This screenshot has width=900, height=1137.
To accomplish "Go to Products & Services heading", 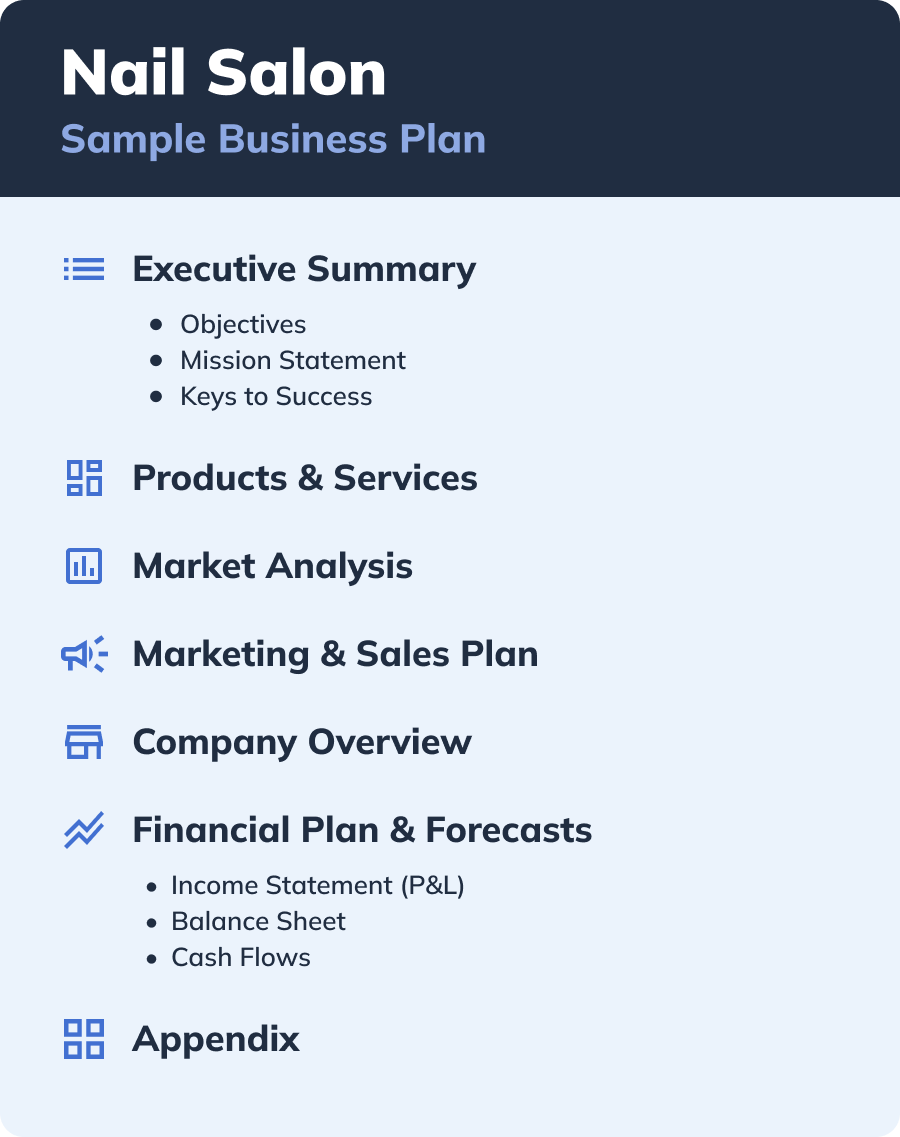I will tap(305, 478).
